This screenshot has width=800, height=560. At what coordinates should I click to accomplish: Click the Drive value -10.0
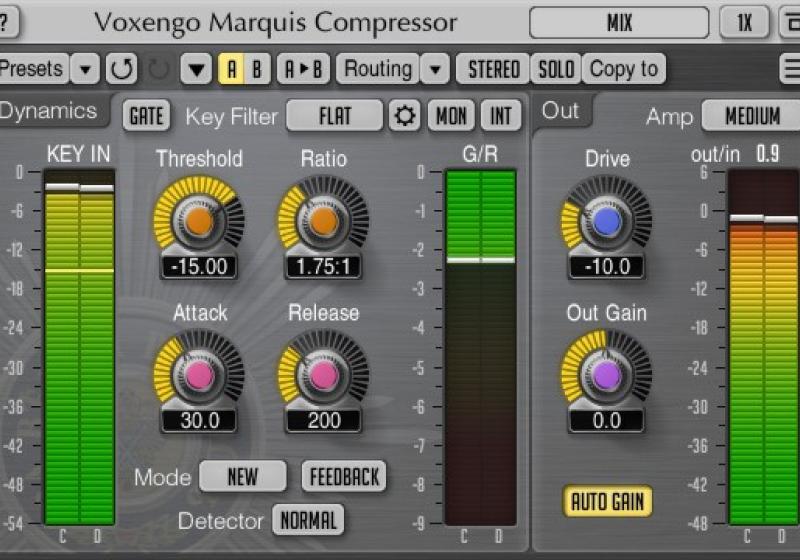tap(607, 266)
